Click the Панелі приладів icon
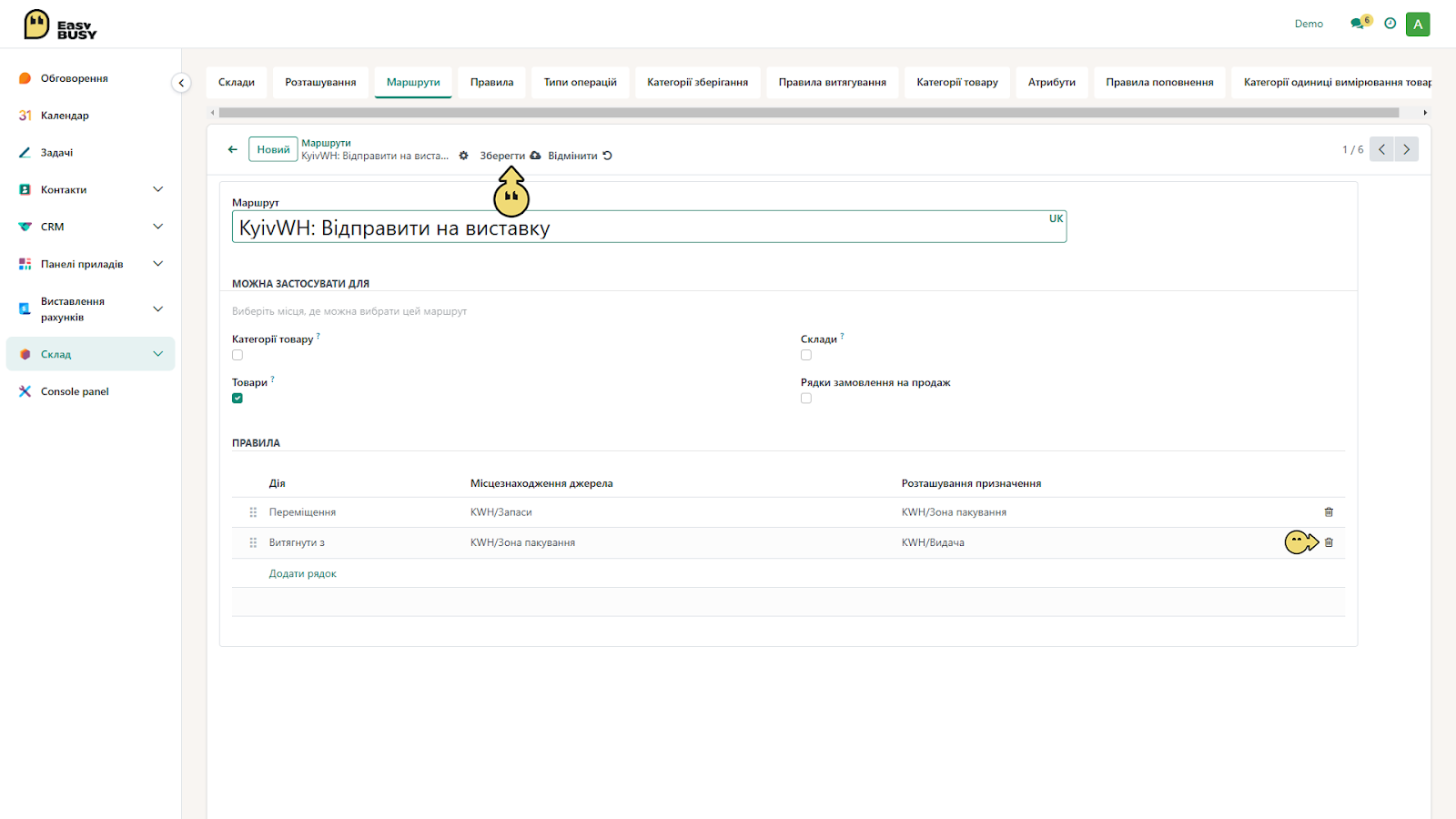 coord(25,264)
